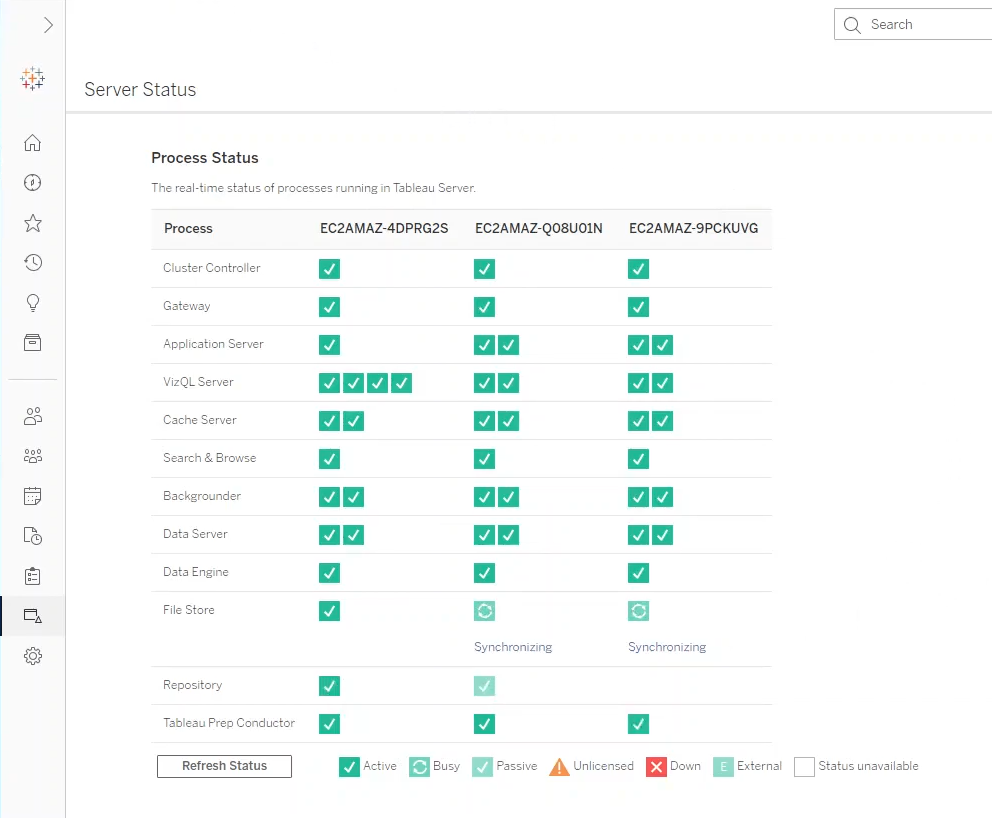The width and height of the screenshot is (992, 818).
Task: Click the empty Status unavailable legend box
Action: tap(804, 767)
